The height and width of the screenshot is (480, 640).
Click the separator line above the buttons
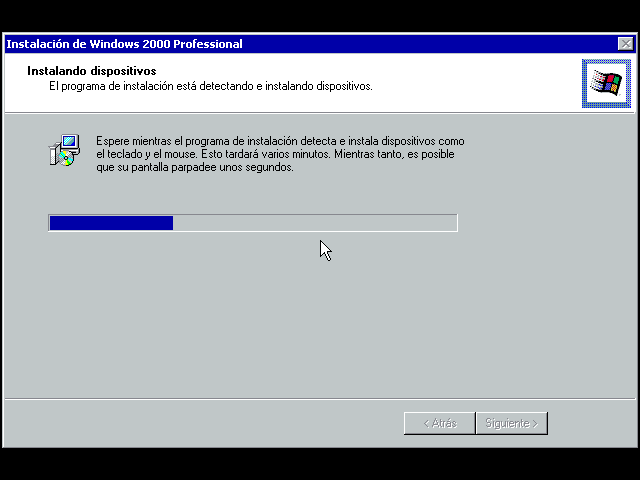pos(318,398)
